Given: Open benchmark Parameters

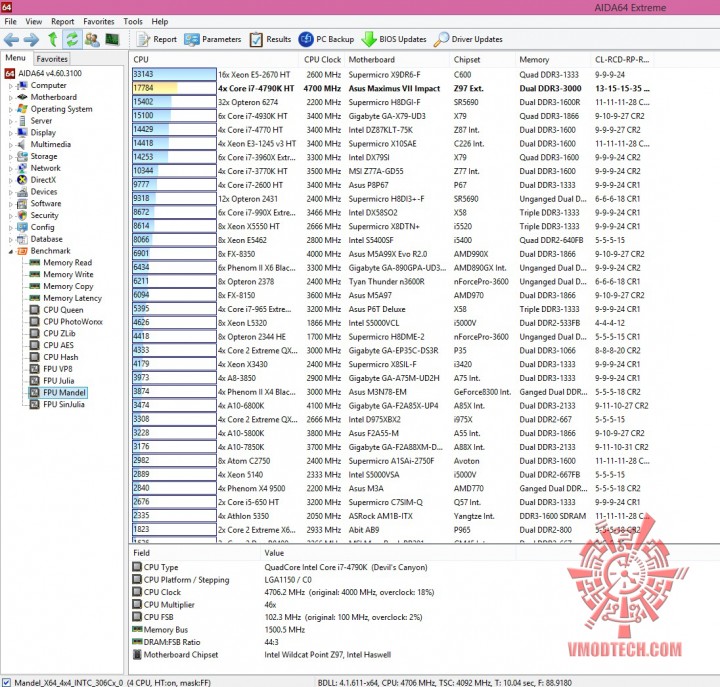Looking at the screenshot, I should [213, 39].
